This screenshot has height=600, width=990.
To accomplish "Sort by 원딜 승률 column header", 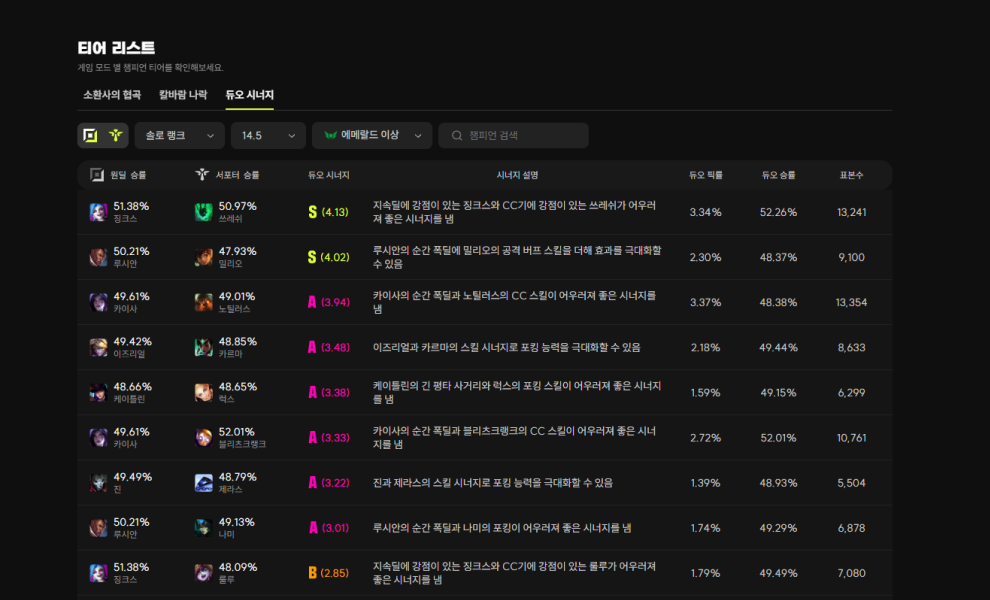I will (128, 175).
